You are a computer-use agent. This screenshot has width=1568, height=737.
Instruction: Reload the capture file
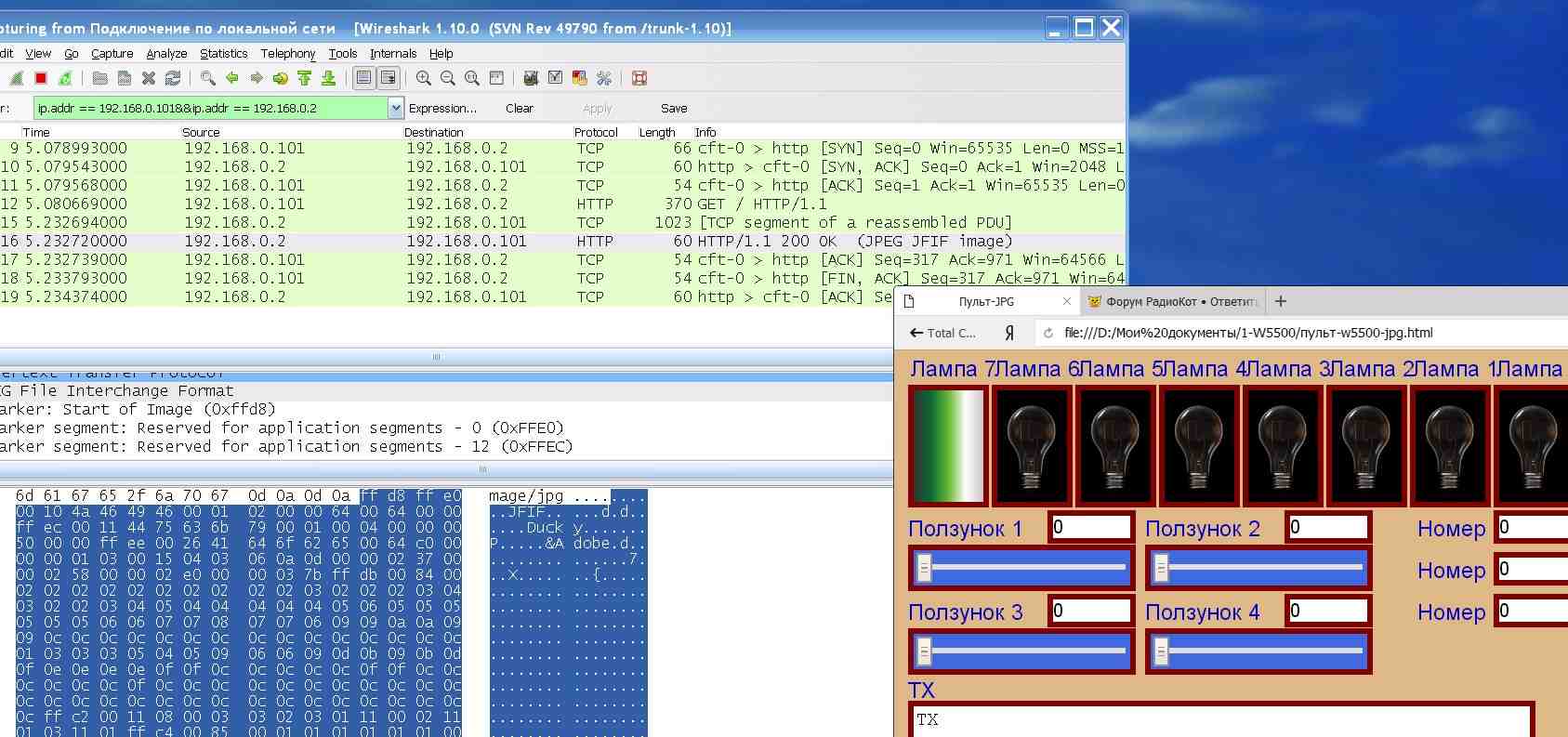(172, 78)
